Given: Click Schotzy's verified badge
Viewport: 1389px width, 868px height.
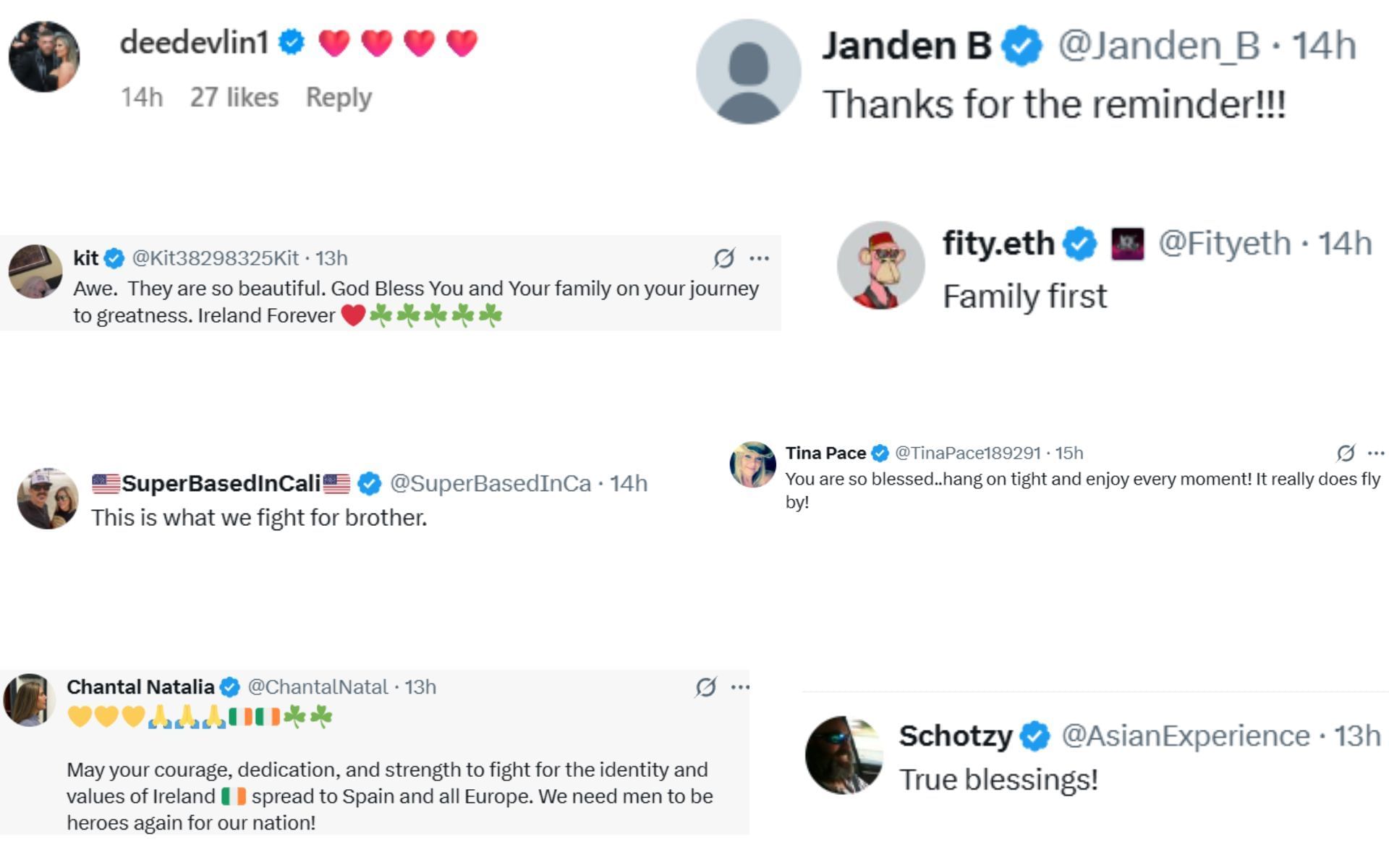Looking at the screenshot, I should click(1035, 736).
